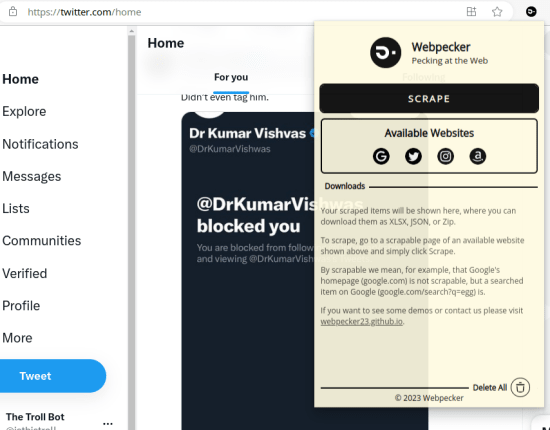Open Explore in the sidebar
Viewport: 550px width, 430px height.
coord(24,112)
